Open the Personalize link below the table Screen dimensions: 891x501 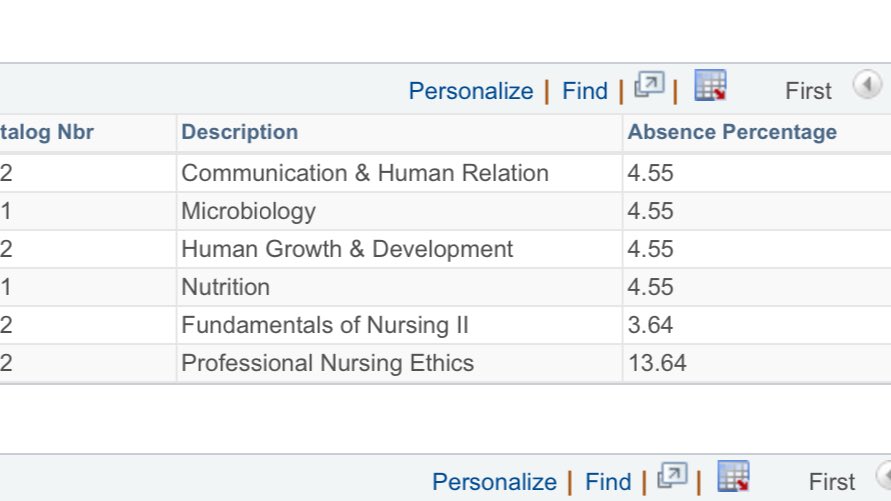coord(494,482)
